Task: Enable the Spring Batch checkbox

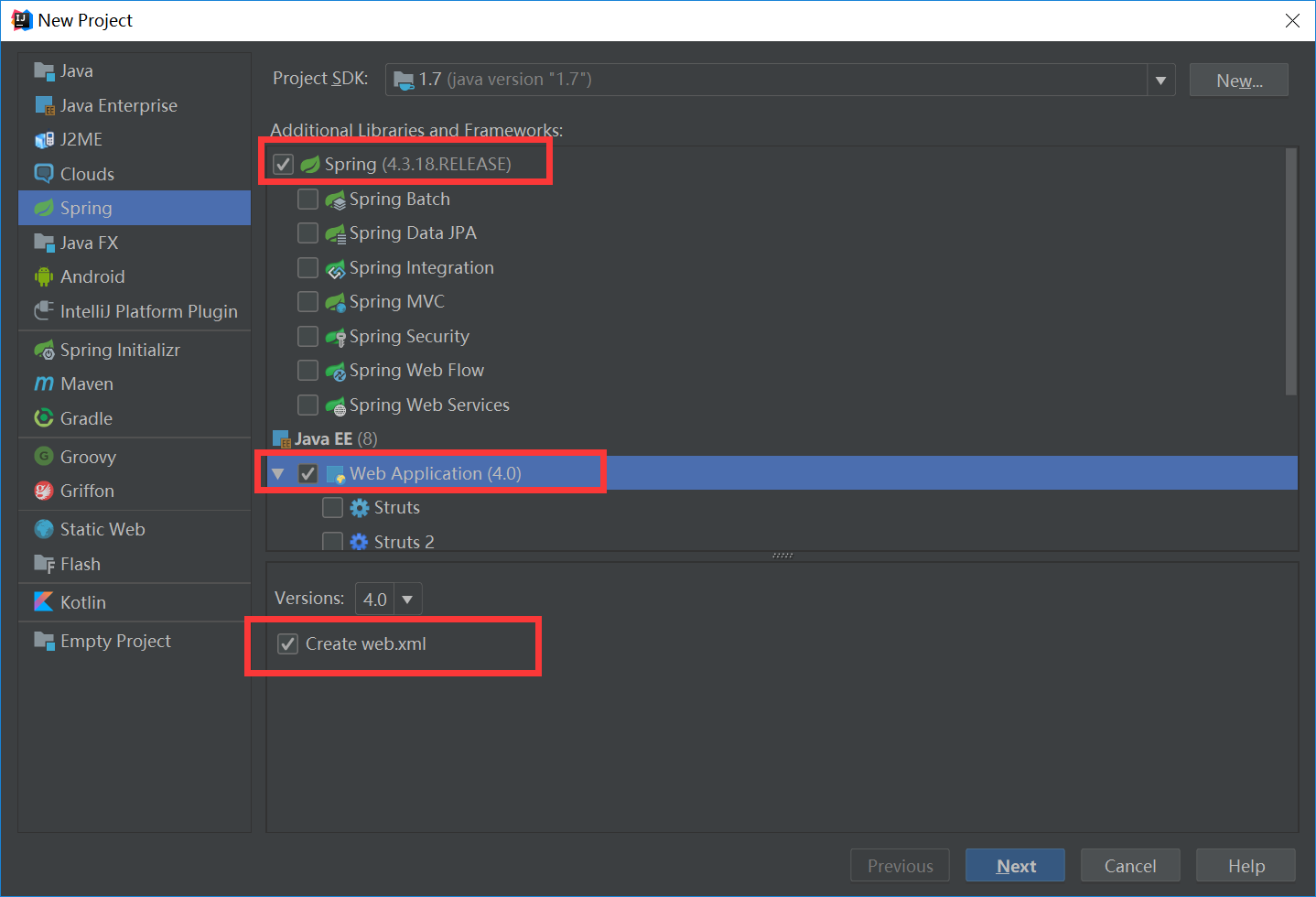Action: 308,200
